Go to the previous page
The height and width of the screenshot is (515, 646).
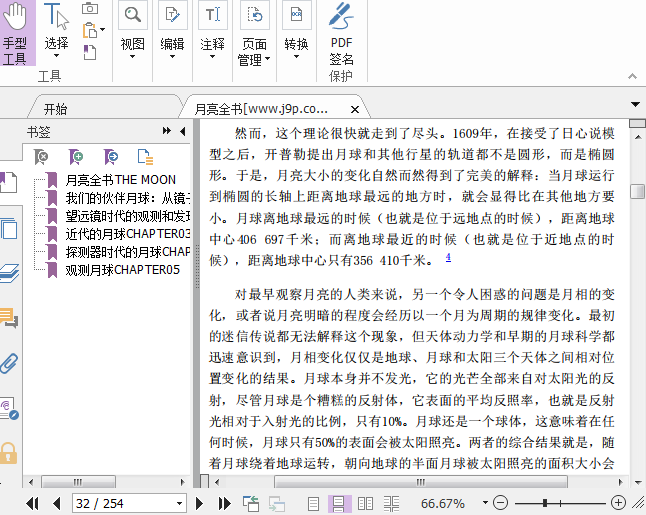click(57, 503)
